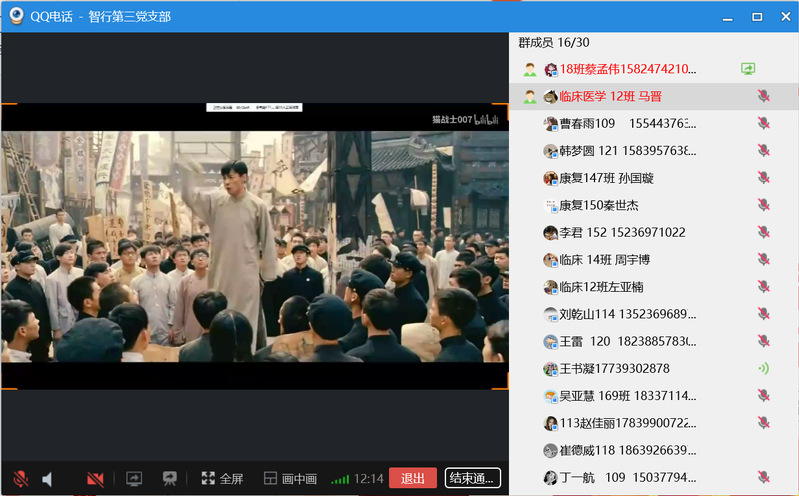Image resolution: width=799 pixels, height=496 pixels.
Task: Click speaking indicator for 王书凝17739302878
Action: (x=763, y=368)
